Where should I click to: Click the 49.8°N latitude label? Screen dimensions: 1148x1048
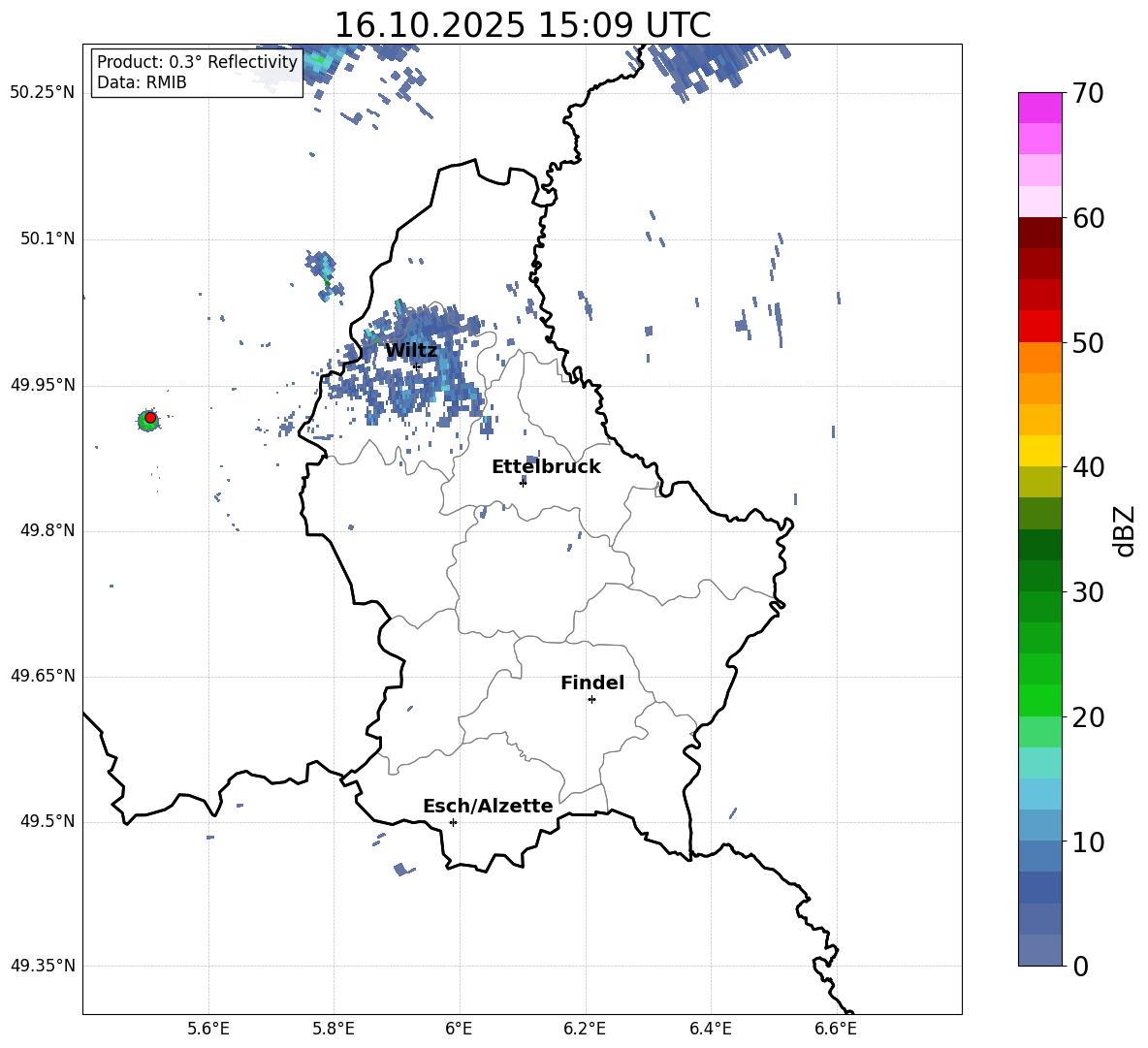tap(48, 530)
